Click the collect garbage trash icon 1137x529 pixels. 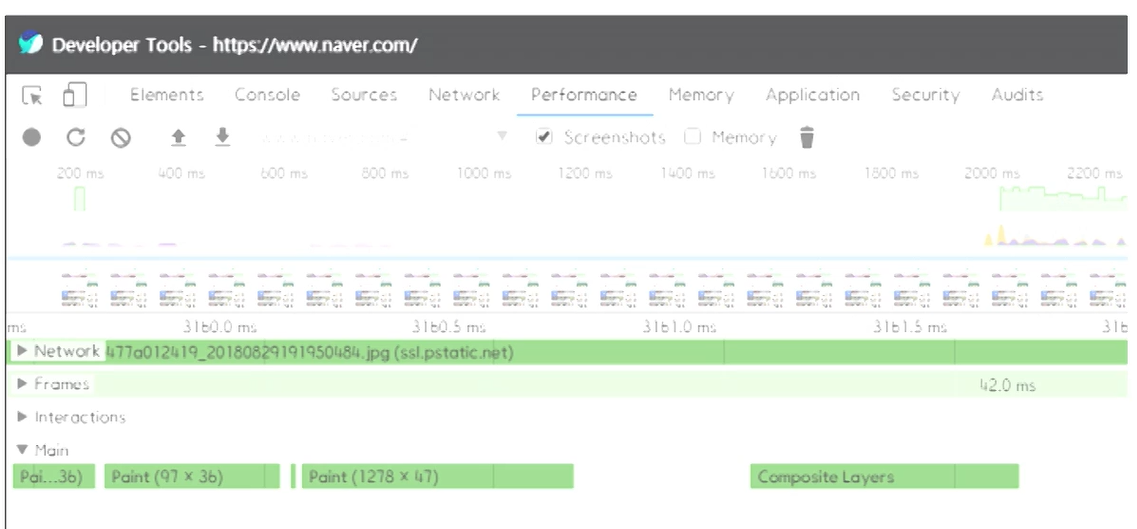pyautogui.click(x=807, y=137)
